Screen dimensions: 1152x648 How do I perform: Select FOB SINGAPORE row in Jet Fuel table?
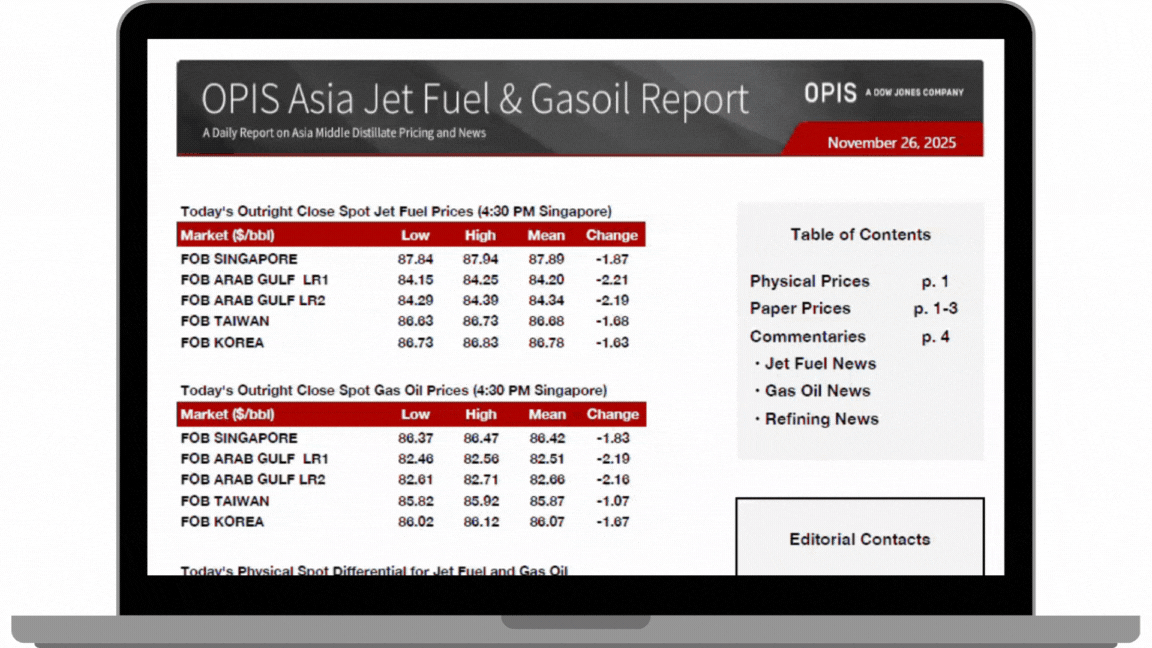(x=239, y=259)
